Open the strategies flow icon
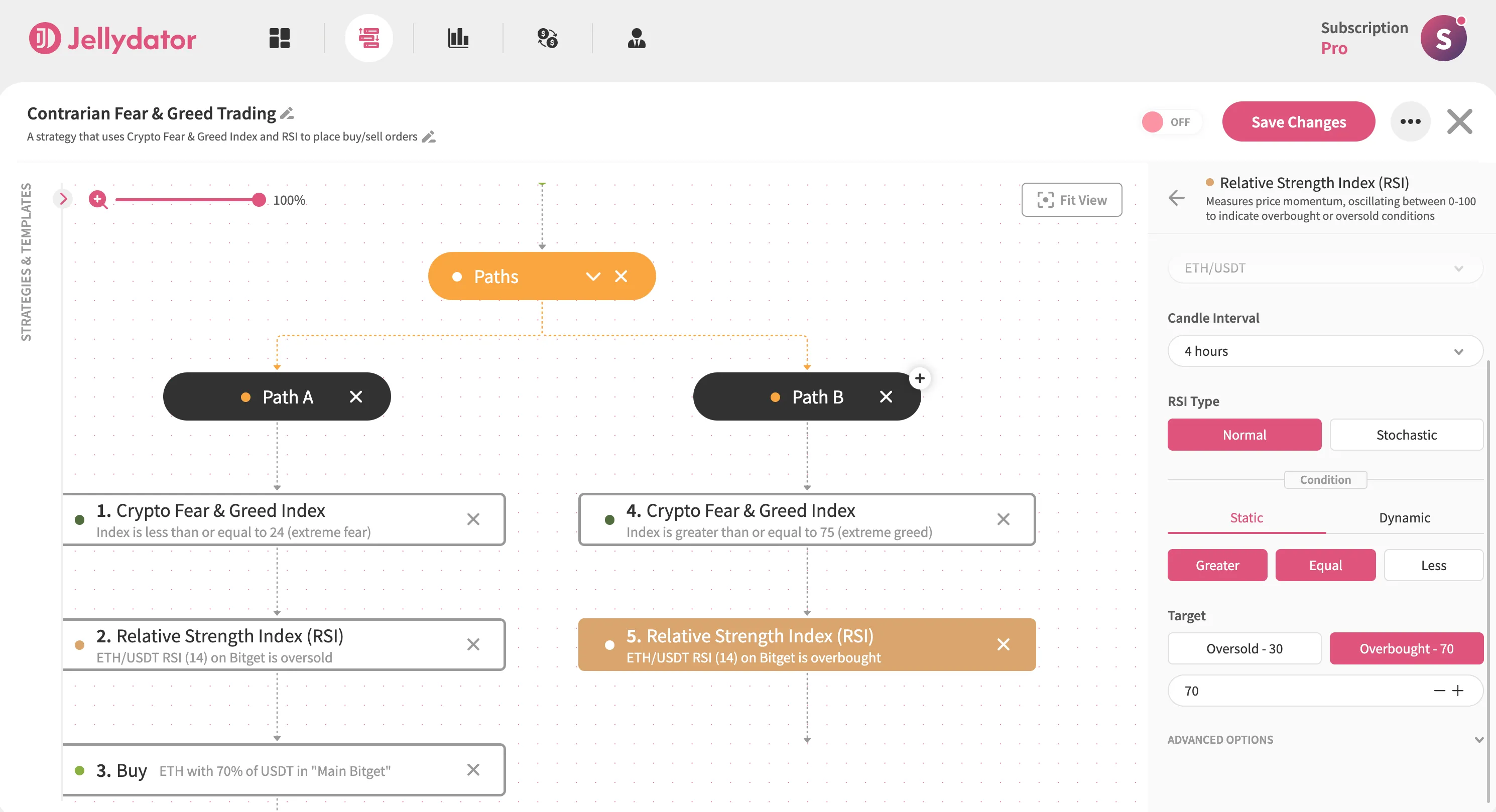Image resolution: width=1496 pixels, height=812 pixels. (x=369, y=38)
